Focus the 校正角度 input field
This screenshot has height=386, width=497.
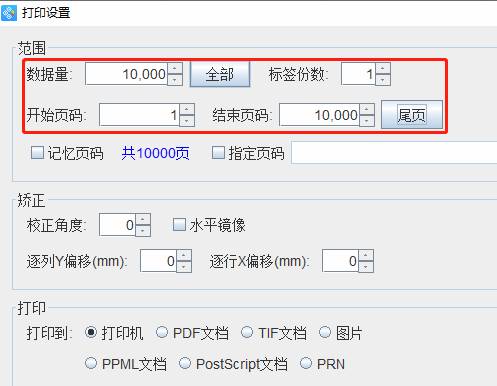point(117,225)
